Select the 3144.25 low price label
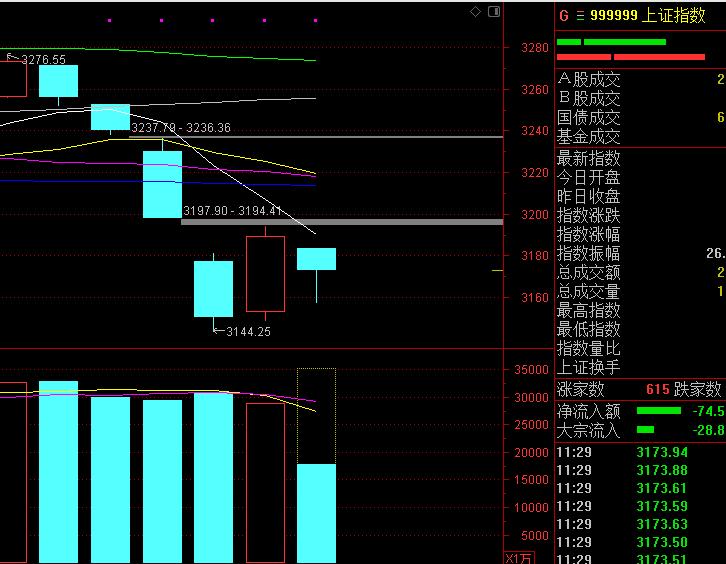The height and width of the screenshot is (564, 726). point(248,332)
